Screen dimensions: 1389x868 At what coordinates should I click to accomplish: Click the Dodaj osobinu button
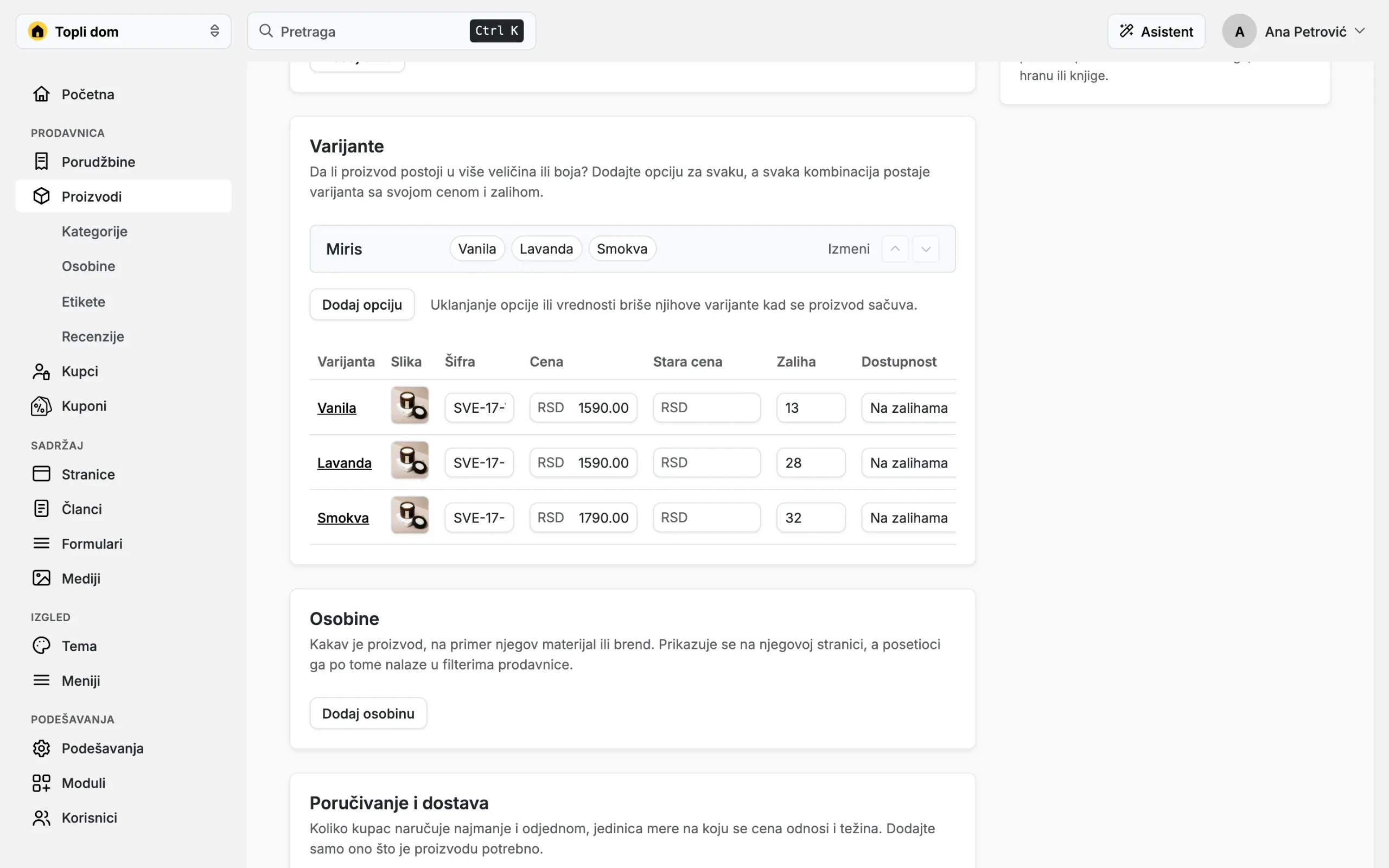368,713
